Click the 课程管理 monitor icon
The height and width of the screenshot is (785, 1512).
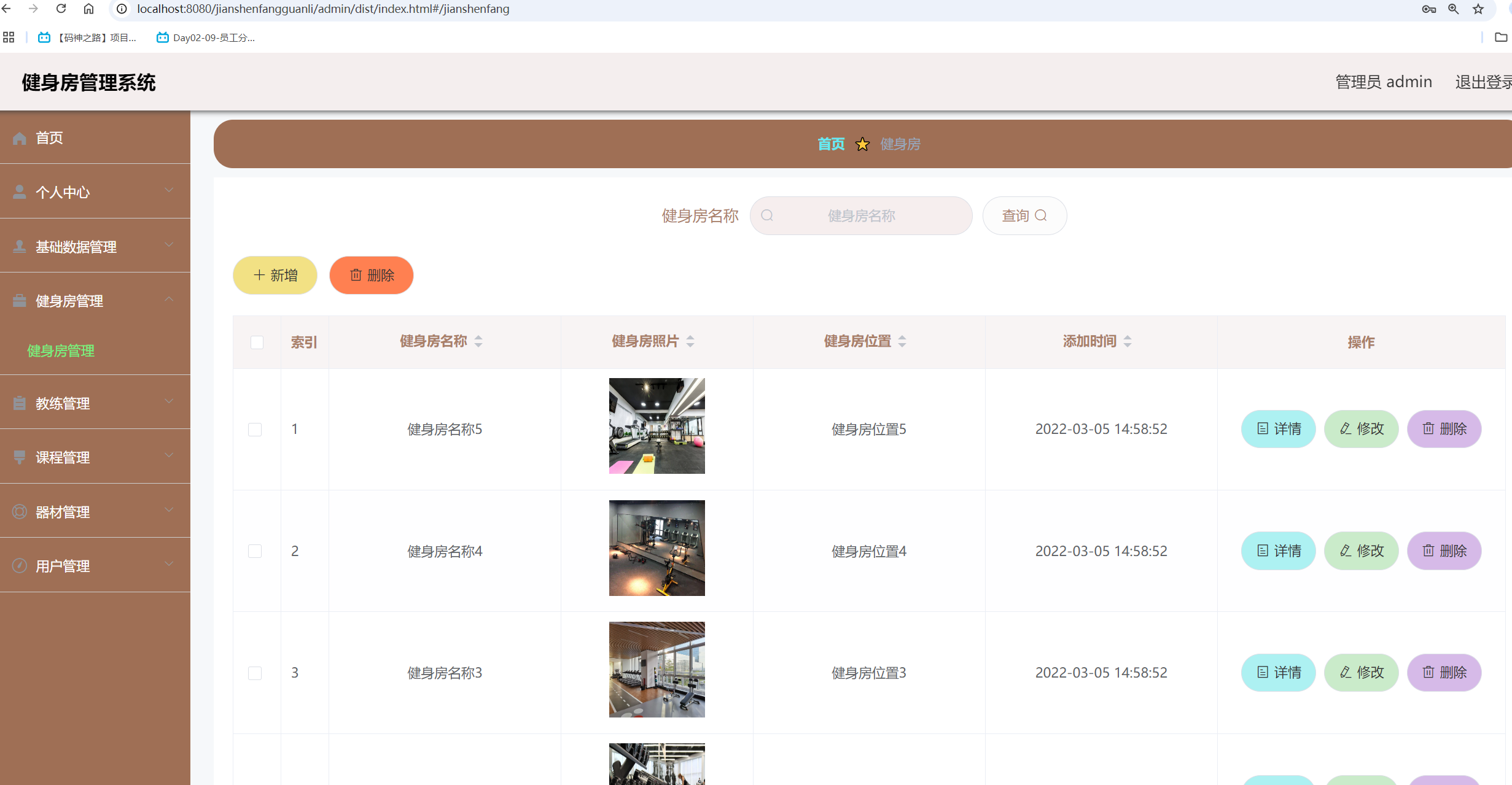point(19,457)
